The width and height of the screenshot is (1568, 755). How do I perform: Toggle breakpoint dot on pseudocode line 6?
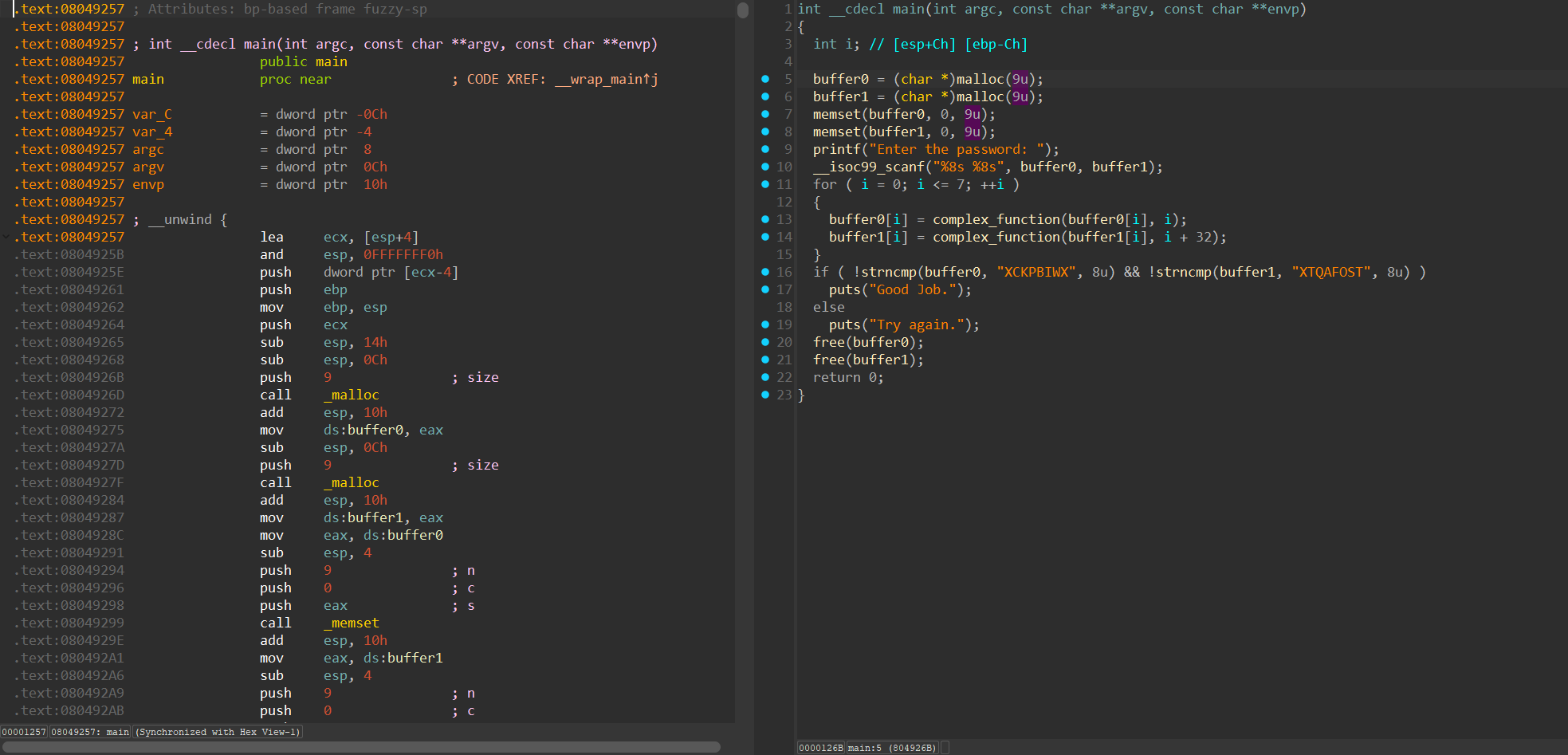tap(765, 96)
